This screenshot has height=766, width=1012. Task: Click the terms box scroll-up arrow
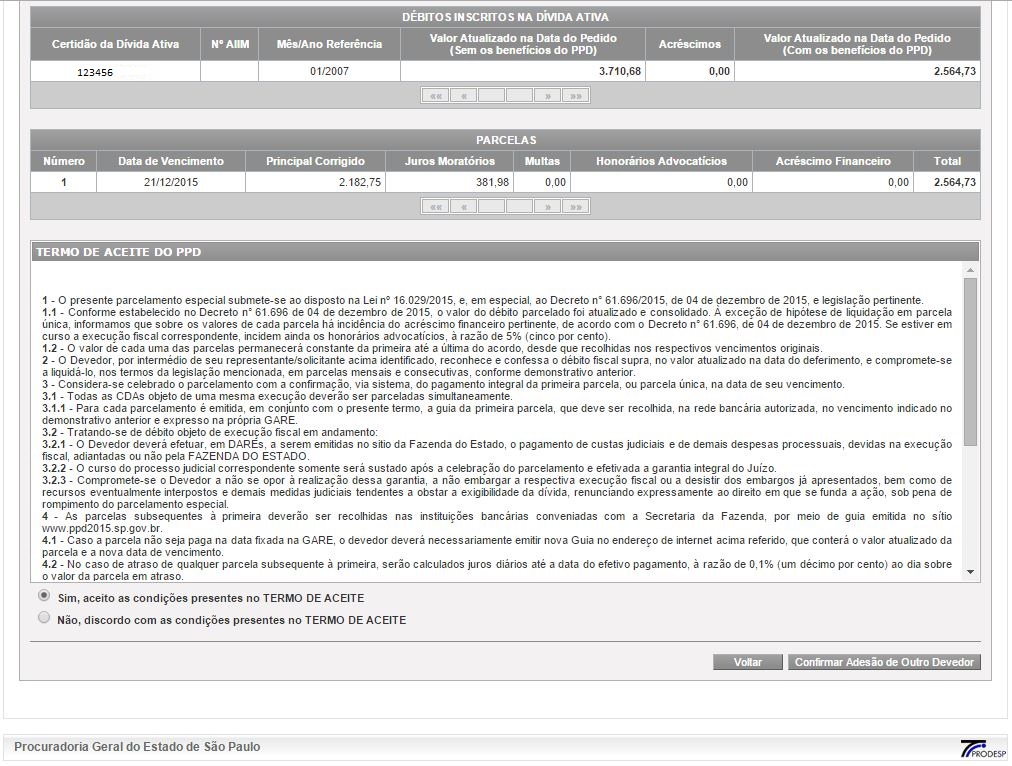point(969,270)
